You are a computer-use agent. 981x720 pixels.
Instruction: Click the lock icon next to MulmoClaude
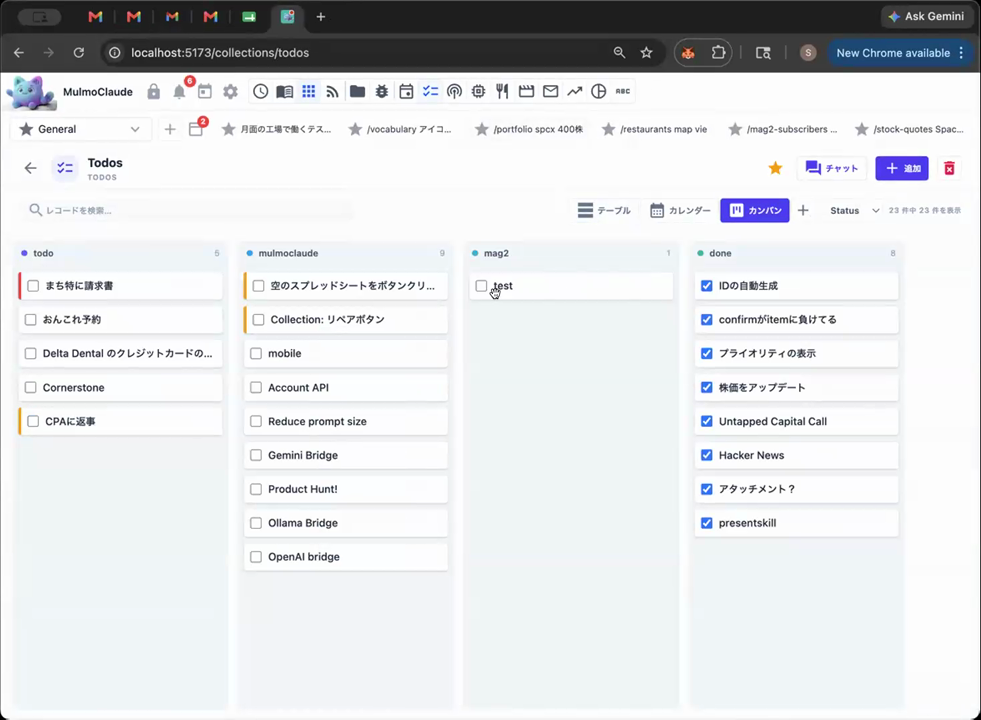(x=153, y=92)
